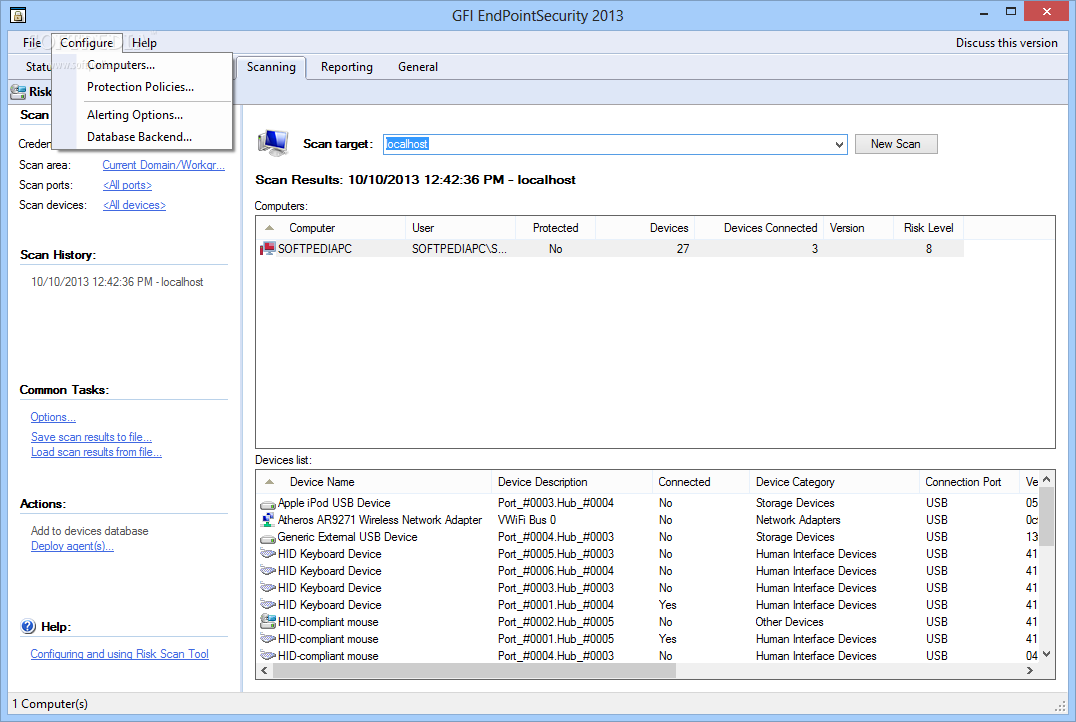Select the Apple iPod USB Device row
1076x722 pixels.
click(x=648, y=503)
